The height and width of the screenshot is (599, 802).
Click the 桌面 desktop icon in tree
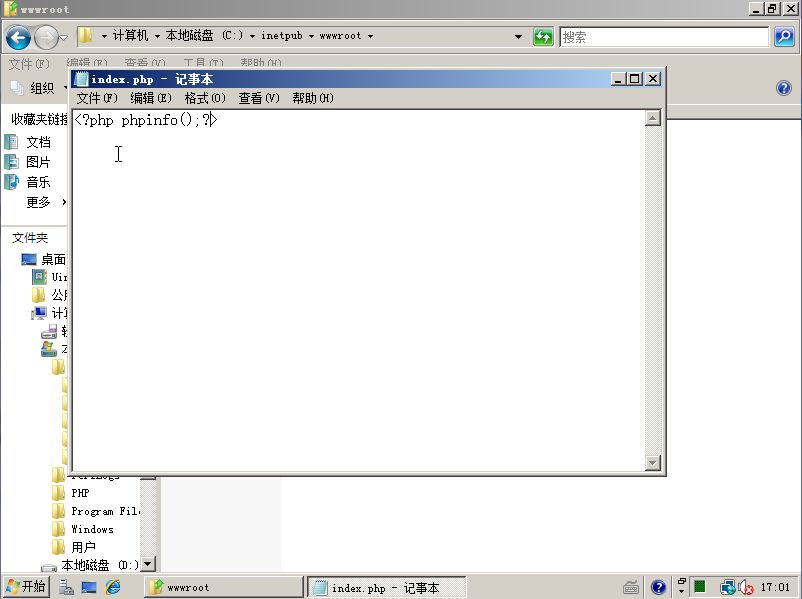(29, 259)
